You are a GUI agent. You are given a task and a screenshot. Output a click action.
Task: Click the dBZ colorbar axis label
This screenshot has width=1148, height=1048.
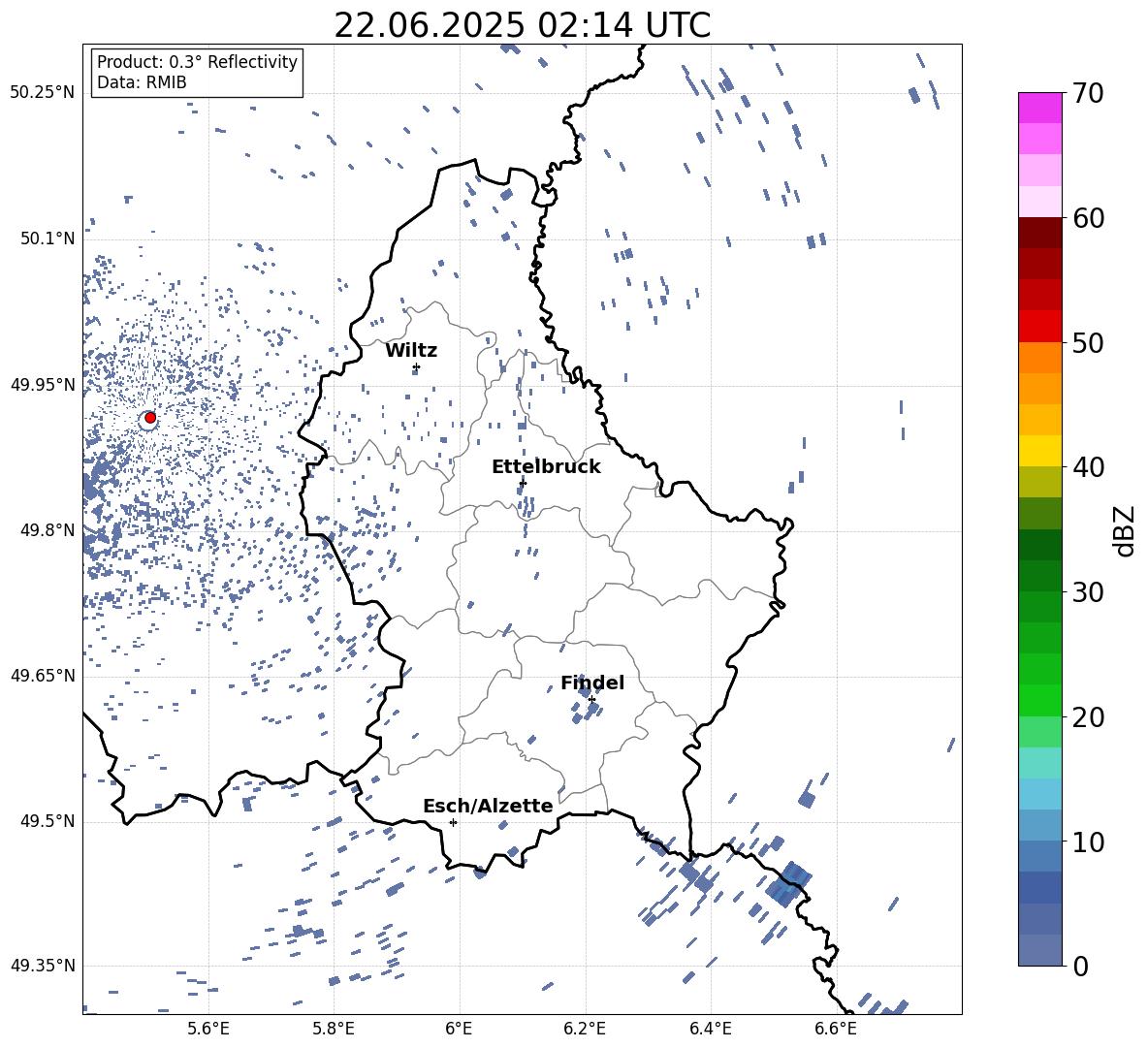point(1126,530)
